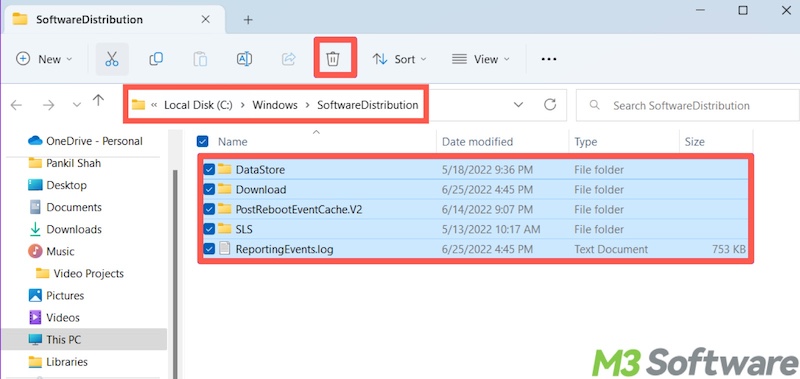The height and width of the screenshot is (379, 800).
Task: Refresh the SoftwareDistribution folder
Action: click(x=549, y=105)
